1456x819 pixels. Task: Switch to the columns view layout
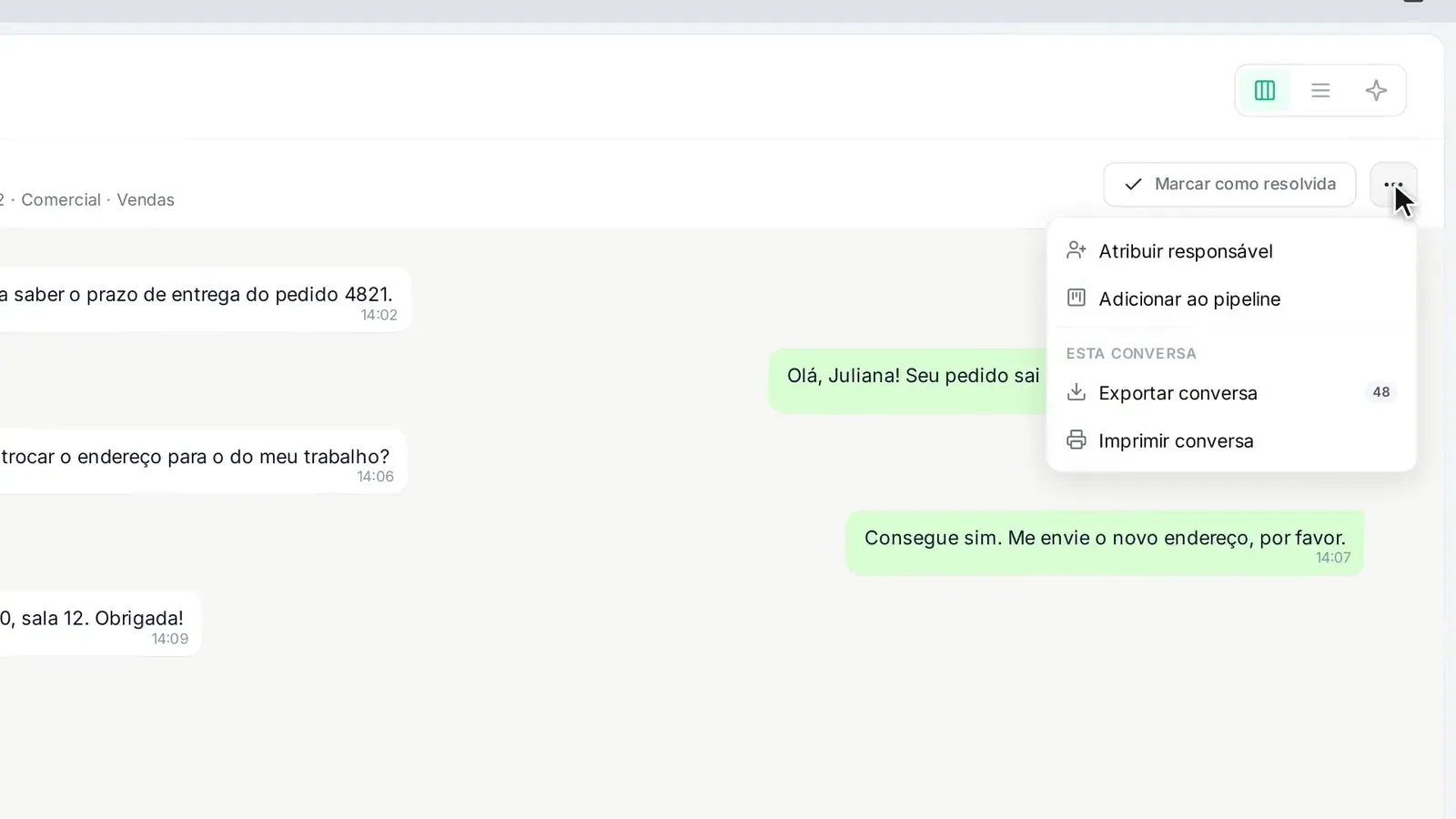coord(1265,90)
